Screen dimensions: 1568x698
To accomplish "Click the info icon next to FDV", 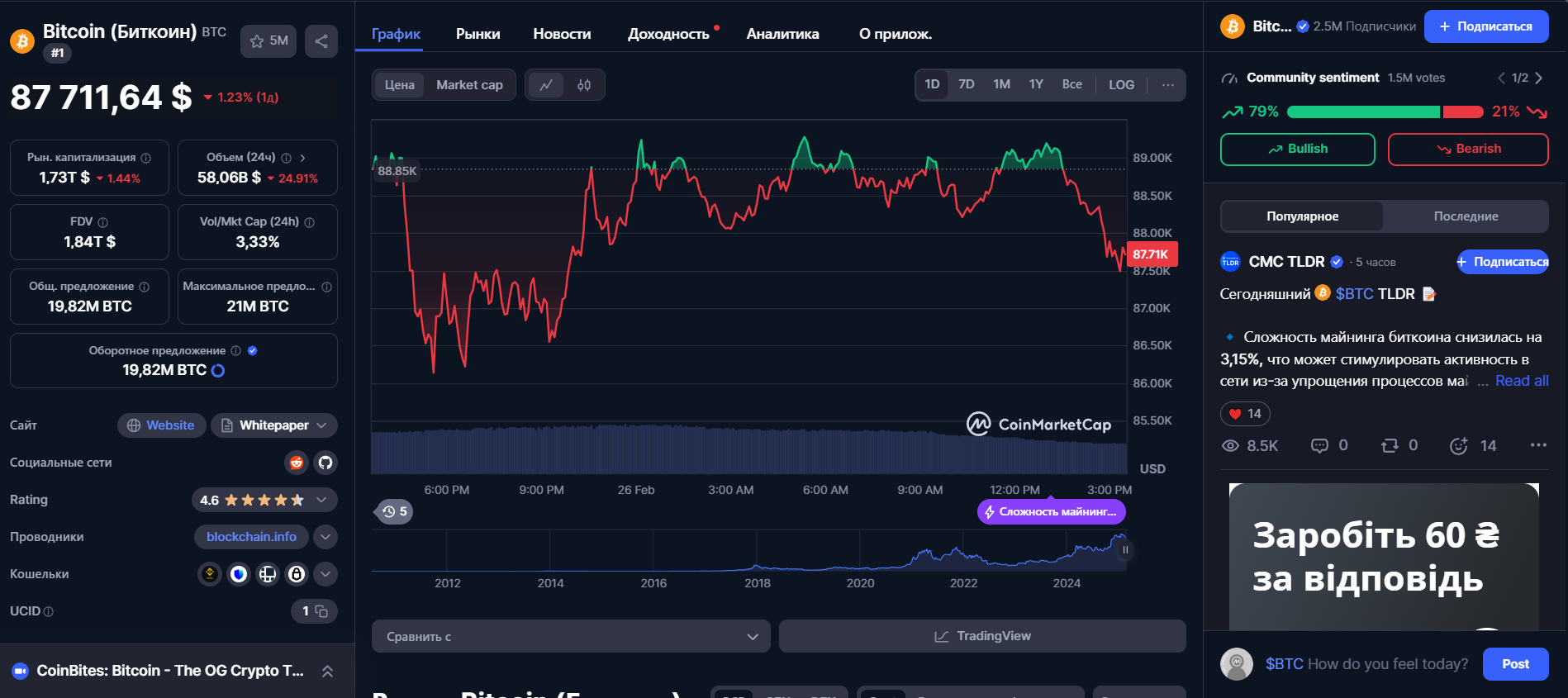I will click(x=103, y=222).
